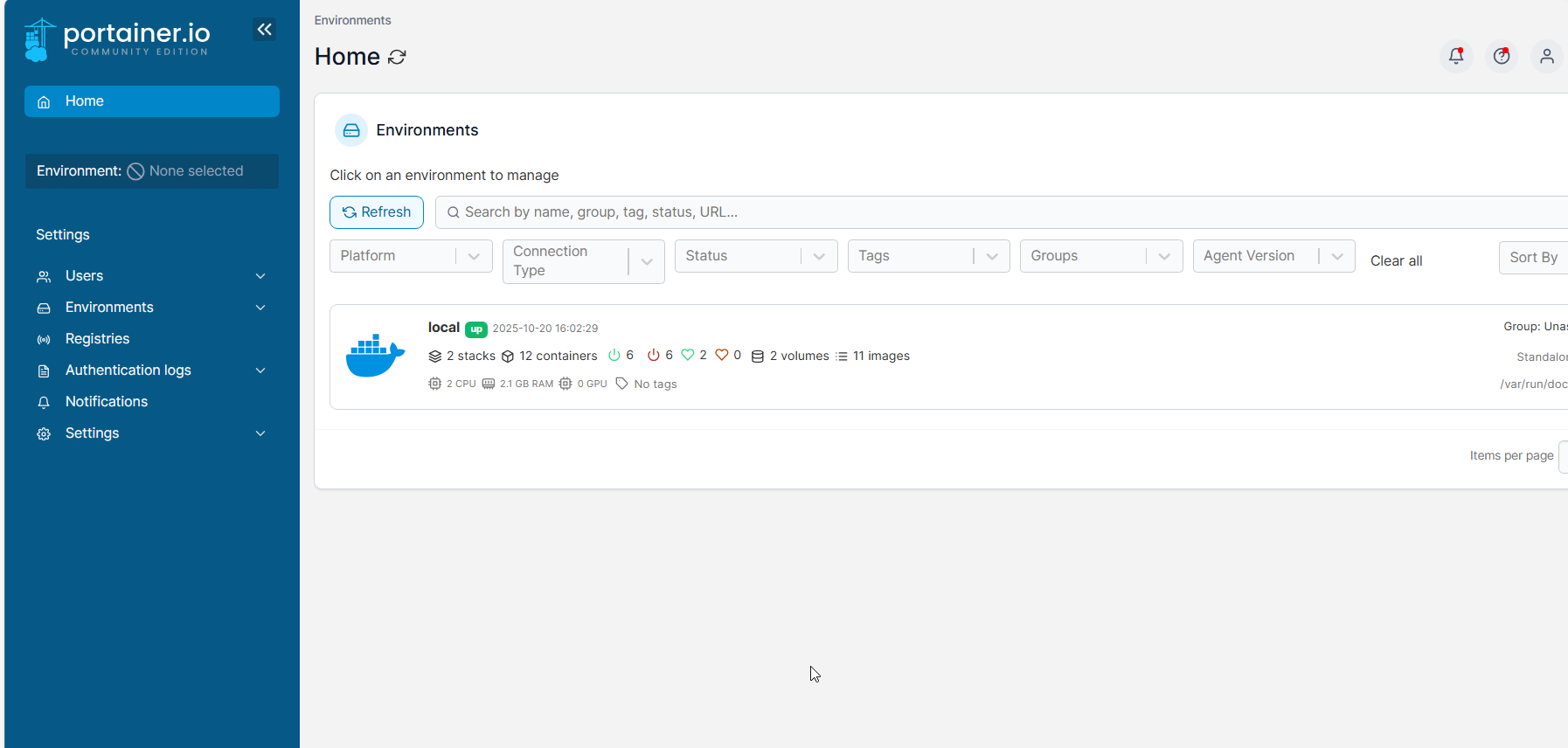Click the GPU chip icon
This screenshot has width=1568, height=748.
[565, 384]
